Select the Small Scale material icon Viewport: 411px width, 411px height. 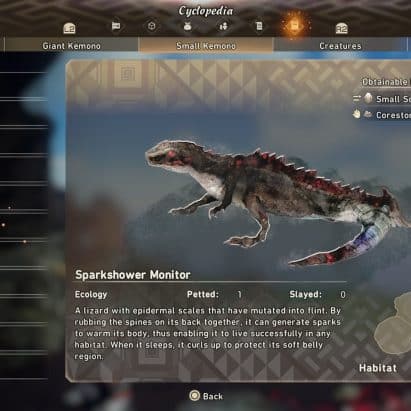point(368,98)
